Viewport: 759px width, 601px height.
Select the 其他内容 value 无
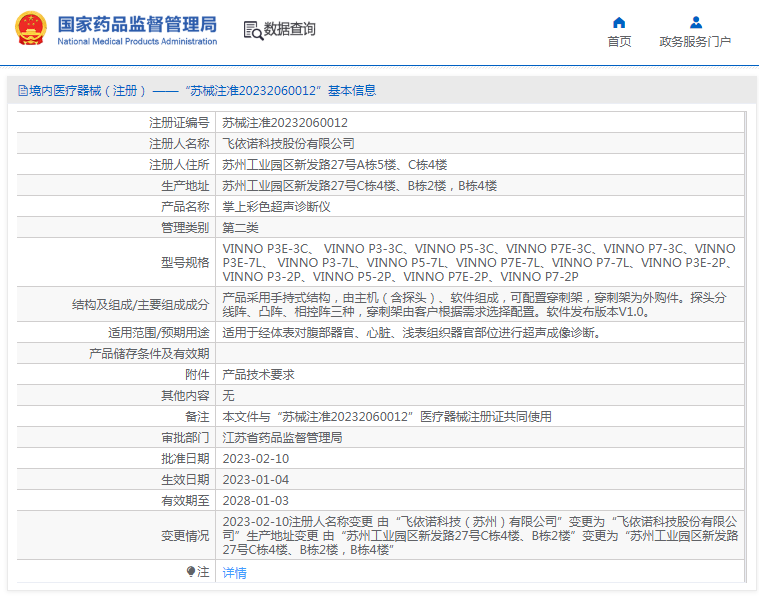coord(228,395)
